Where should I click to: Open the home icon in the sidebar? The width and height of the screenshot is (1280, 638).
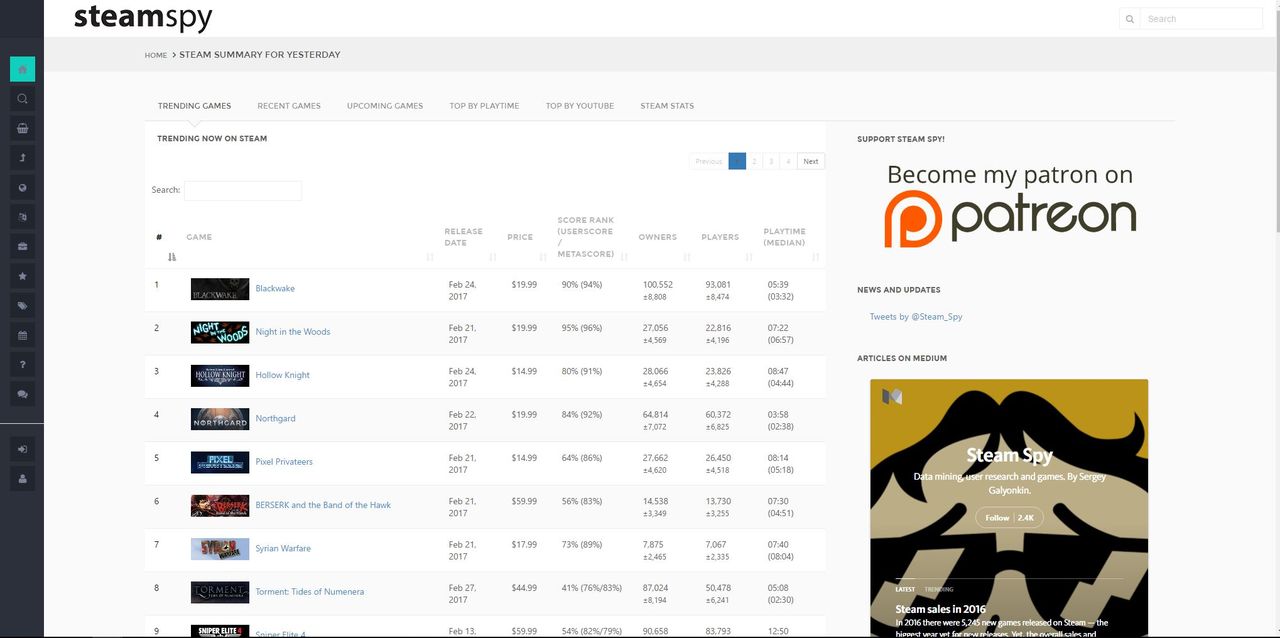point(22,69)
